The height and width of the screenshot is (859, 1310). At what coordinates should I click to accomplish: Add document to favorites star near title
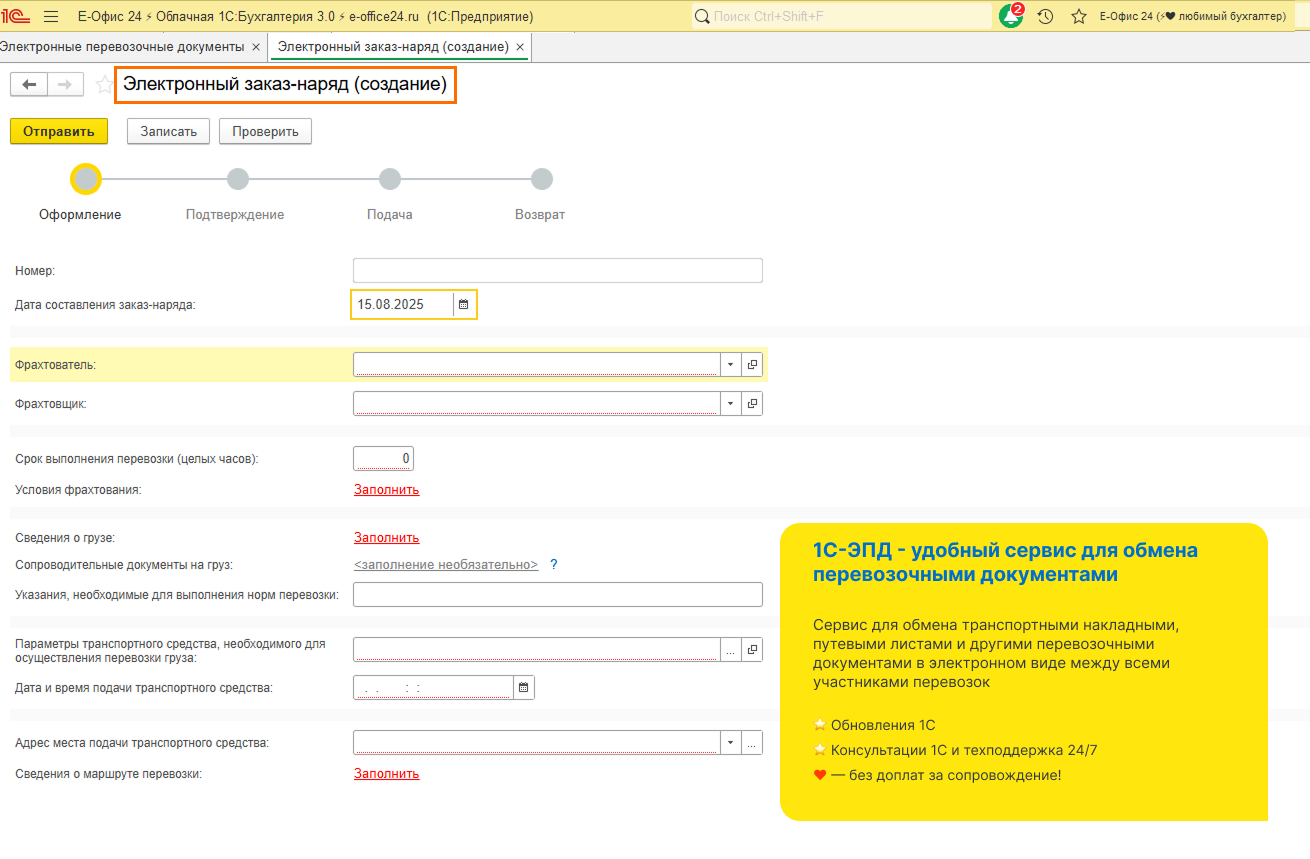(x=104, y=85)
